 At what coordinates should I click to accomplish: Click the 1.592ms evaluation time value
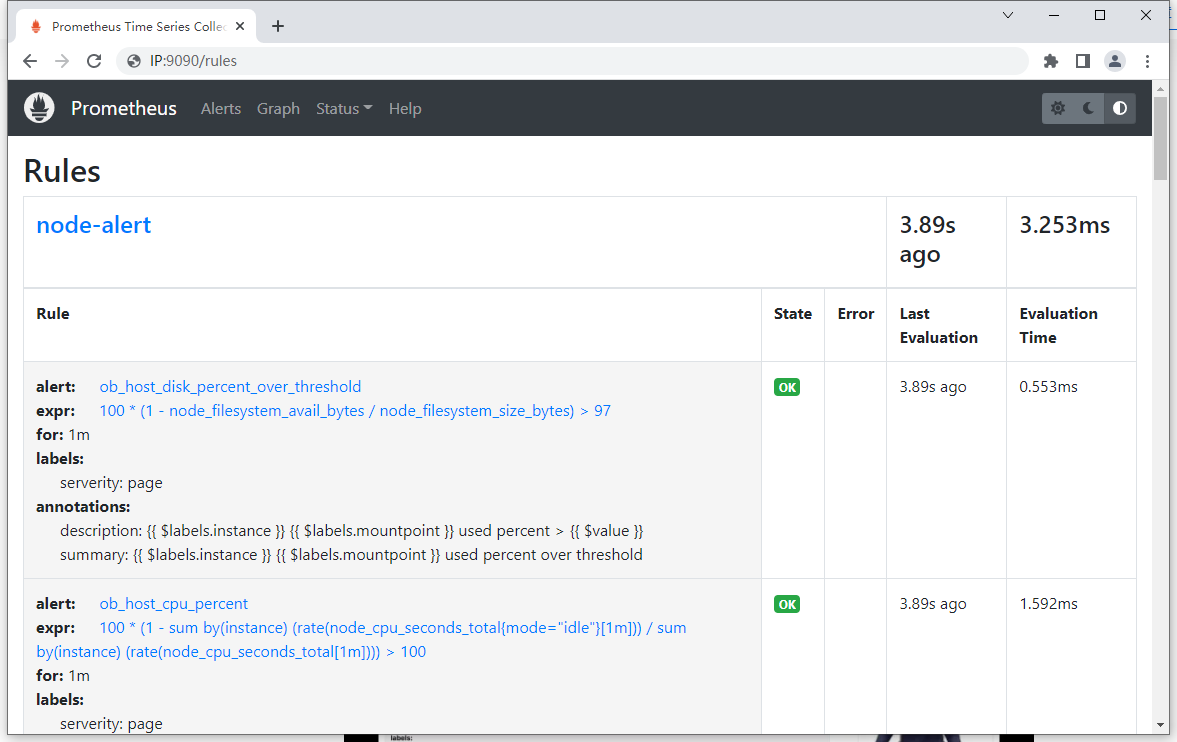click(1048, 603)
